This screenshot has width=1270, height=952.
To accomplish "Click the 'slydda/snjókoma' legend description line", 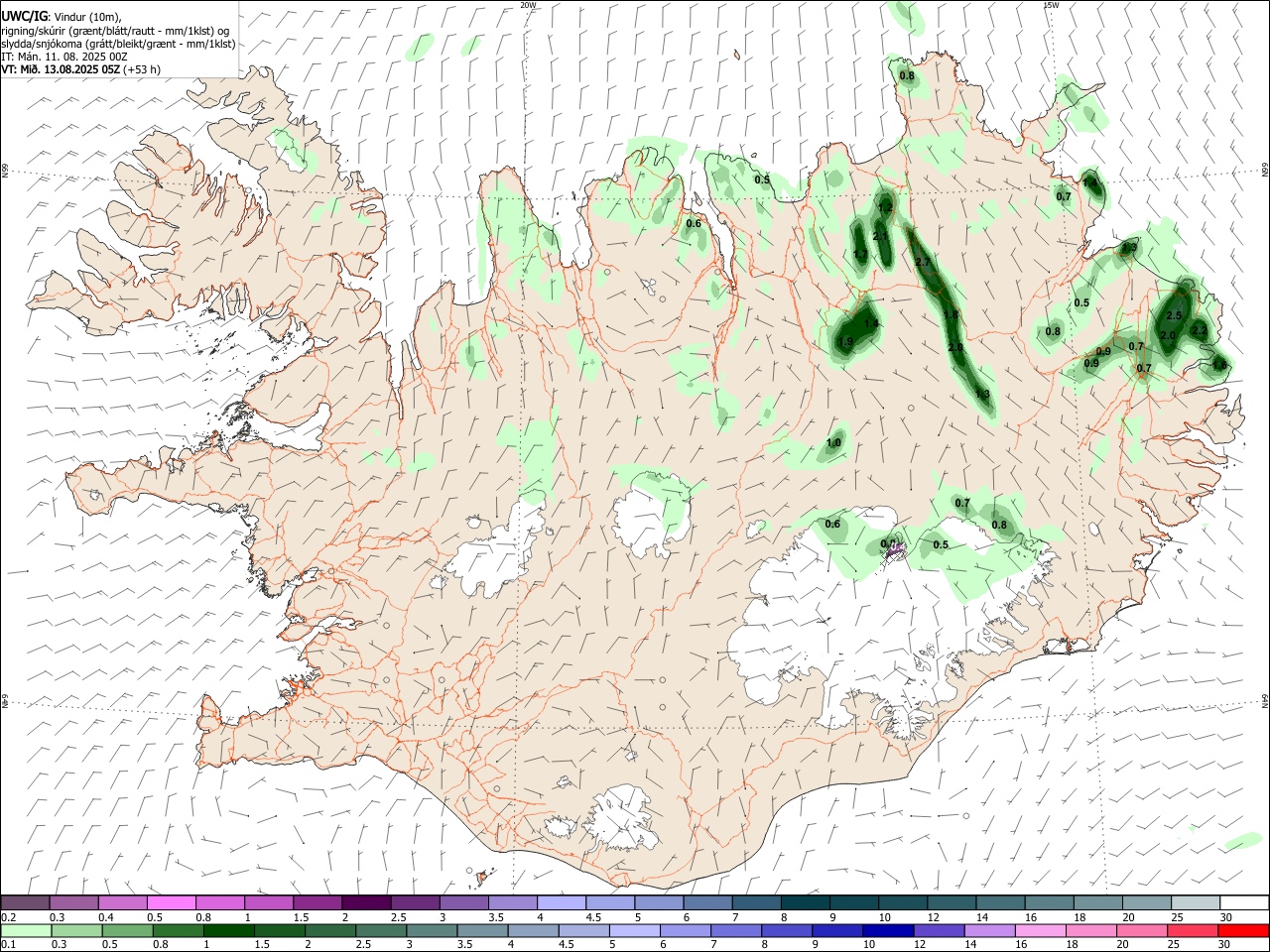I will tap(118, 44).
